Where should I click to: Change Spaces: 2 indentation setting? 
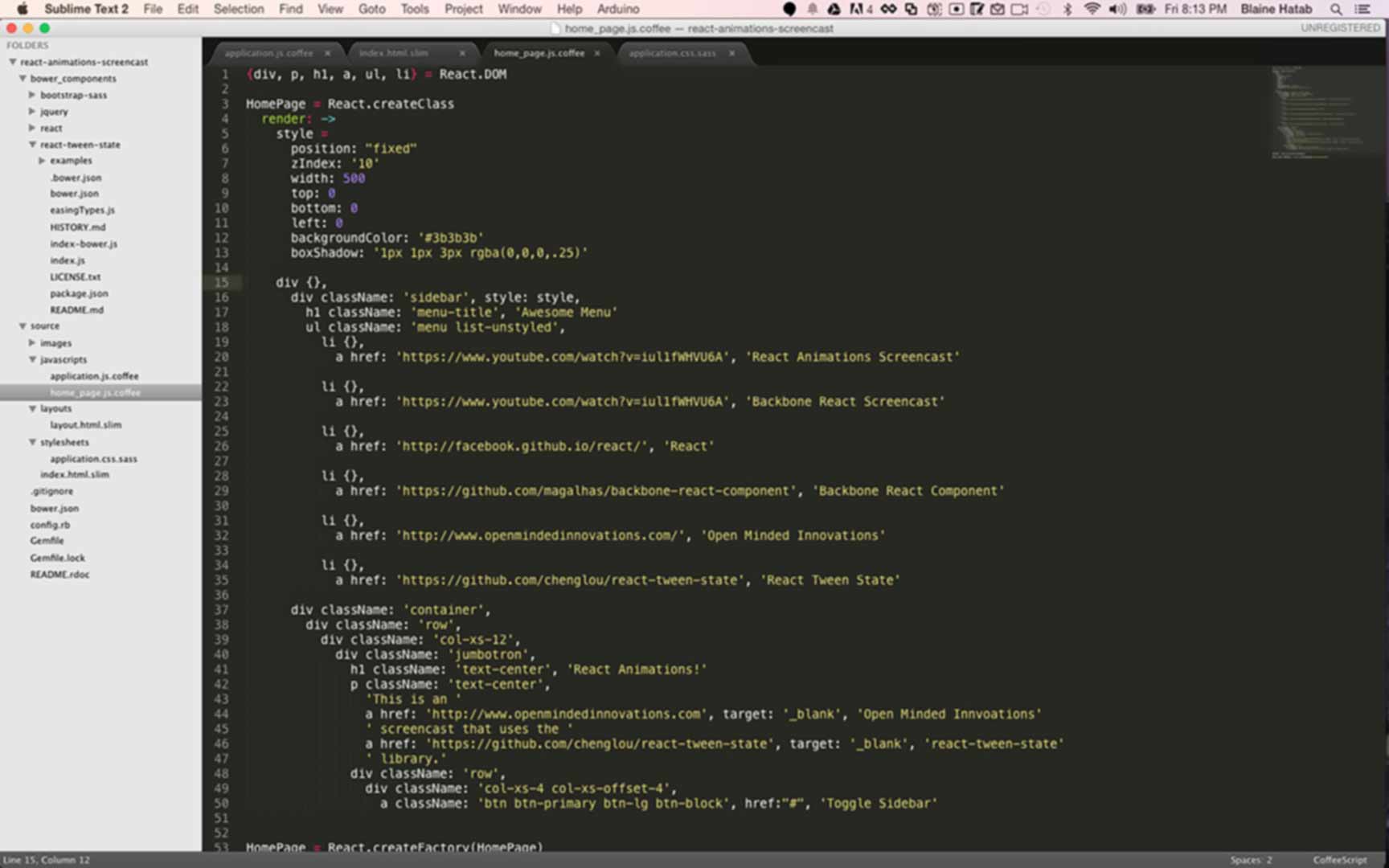(1251, 860)
